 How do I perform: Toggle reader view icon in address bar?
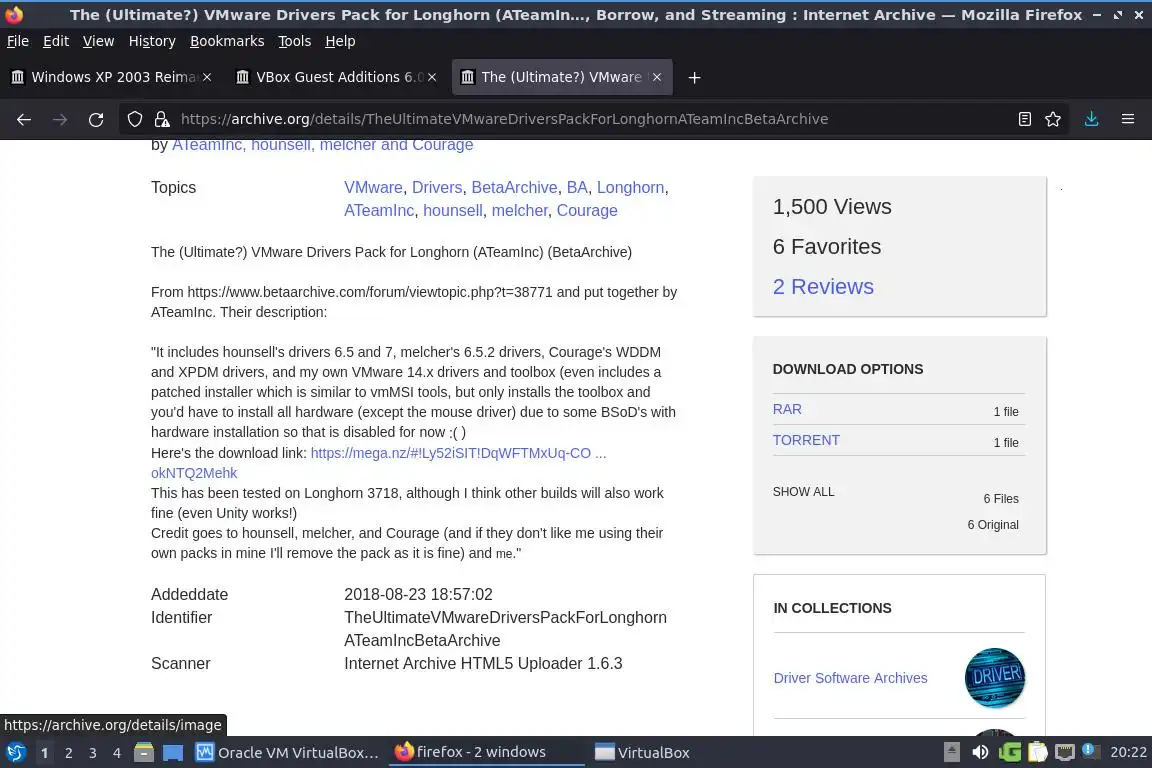(1024, 119)
